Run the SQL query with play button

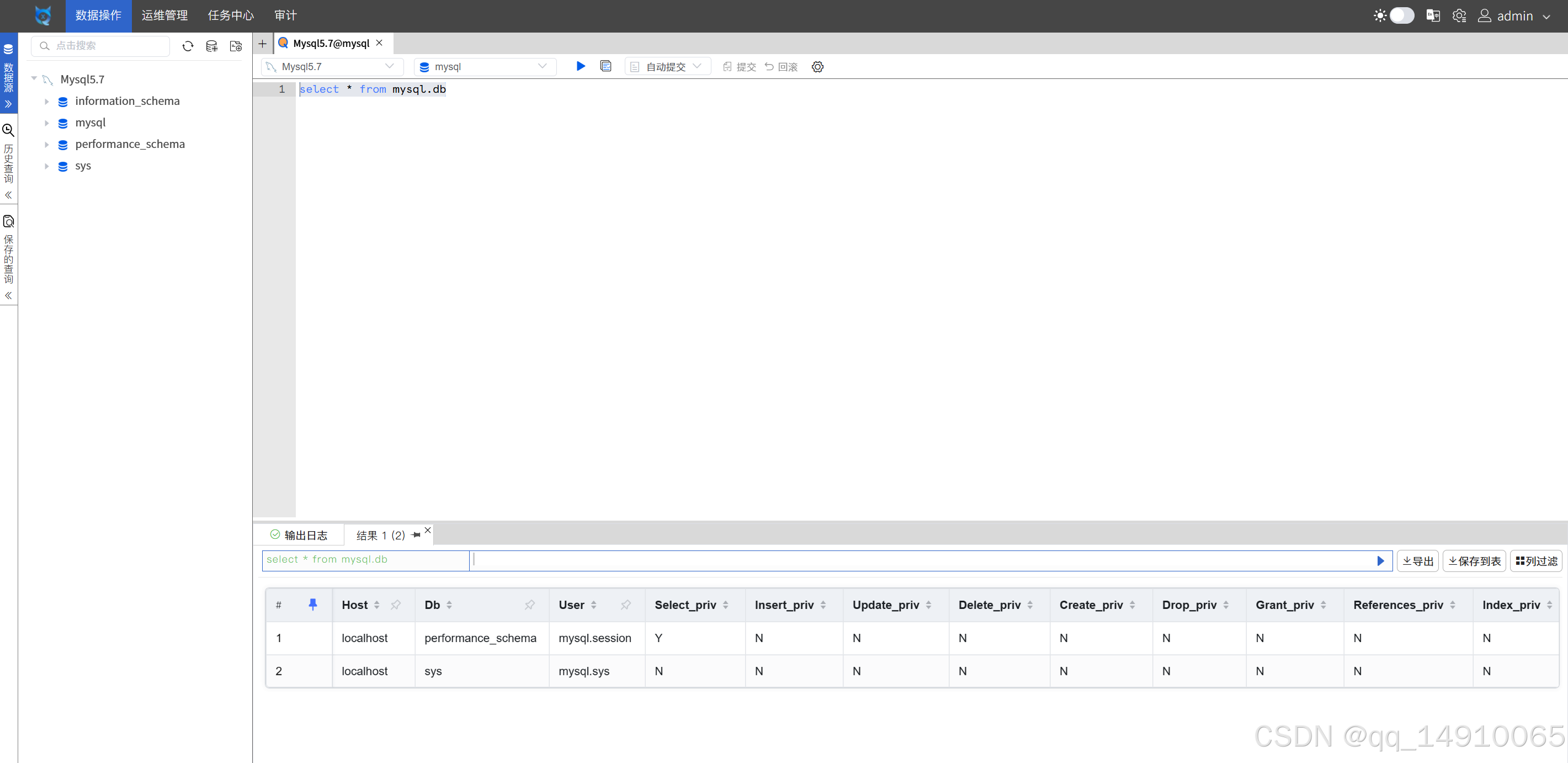[x=580, y=66]
